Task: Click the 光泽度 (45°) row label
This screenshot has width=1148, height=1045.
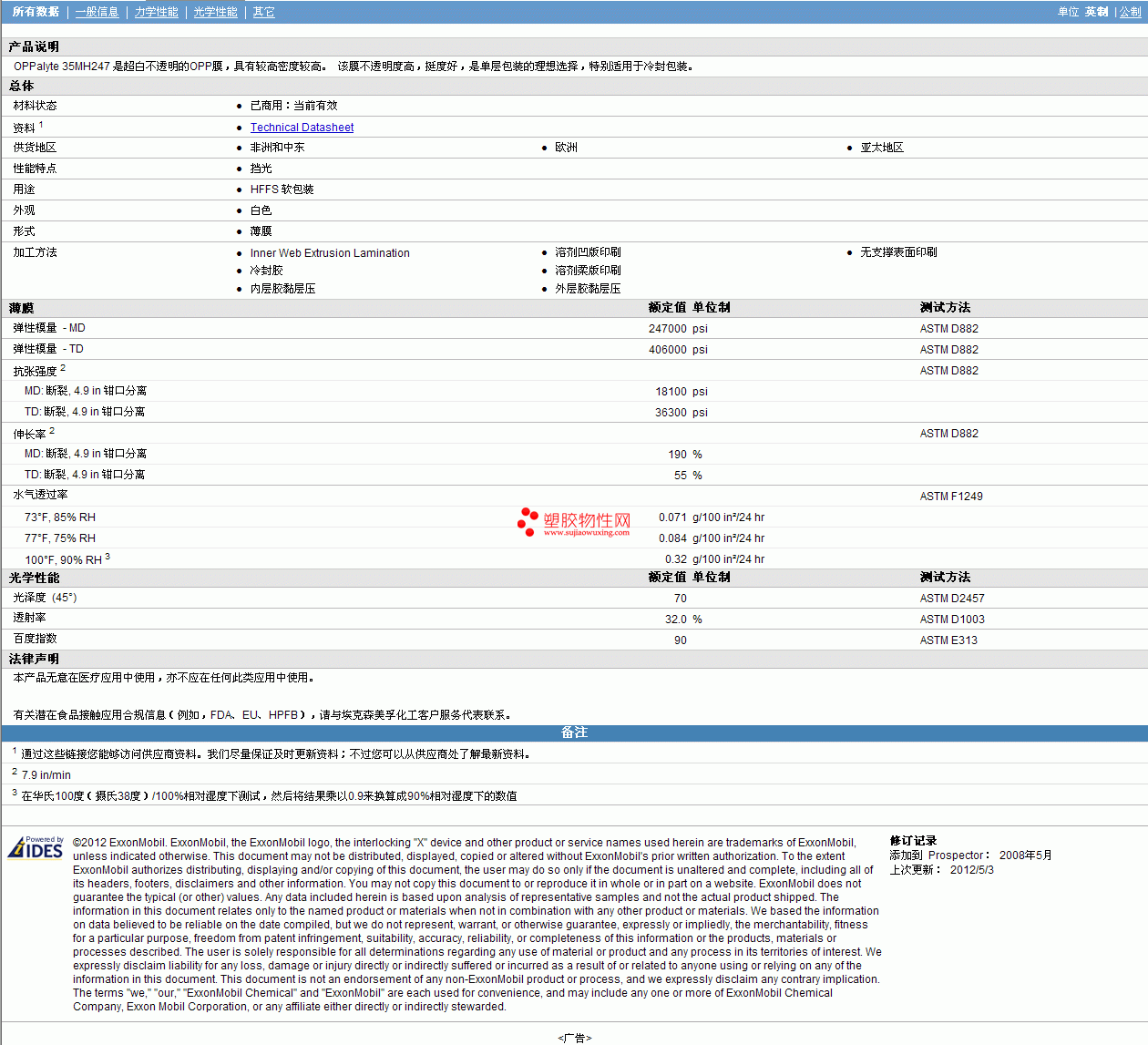Action: click(45, 598)
